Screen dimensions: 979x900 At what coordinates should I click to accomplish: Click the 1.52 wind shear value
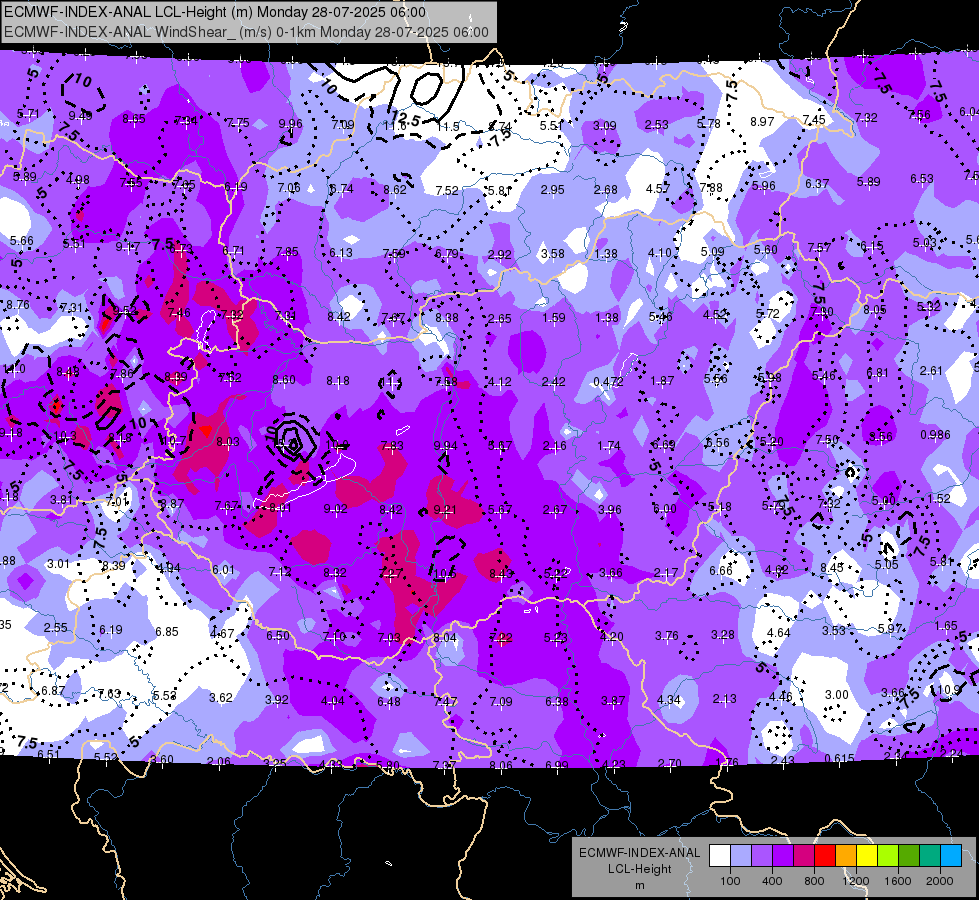click(x=939, y=498)
